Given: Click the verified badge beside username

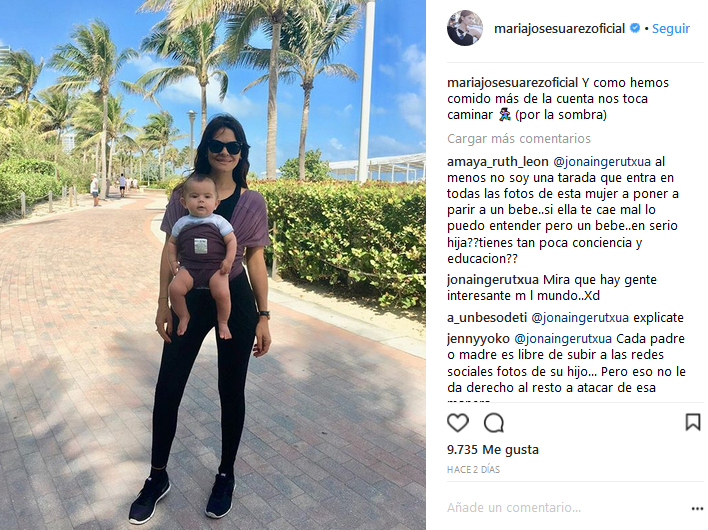Looking at the screenshot, I should [x=635, y=28].
